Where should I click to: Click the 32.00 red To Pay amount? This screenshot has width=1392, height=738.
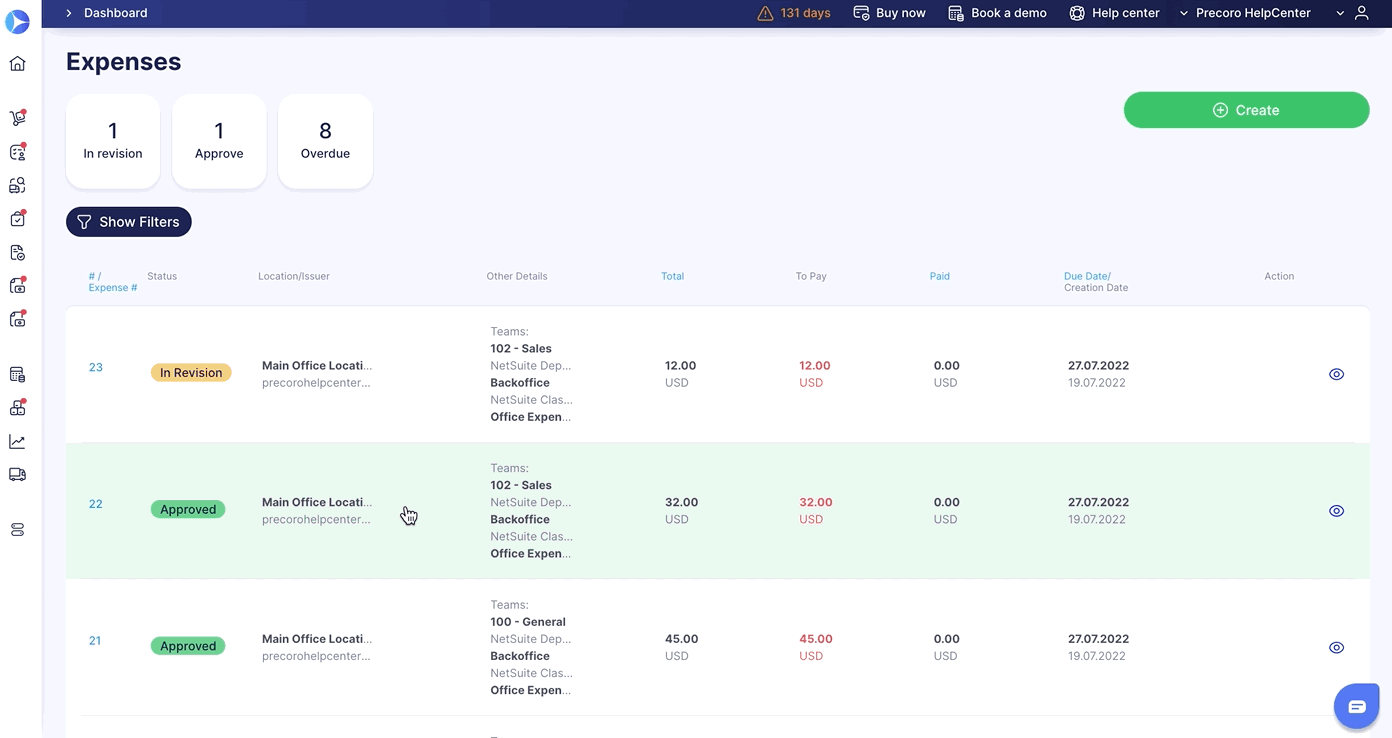pos(815,503)
